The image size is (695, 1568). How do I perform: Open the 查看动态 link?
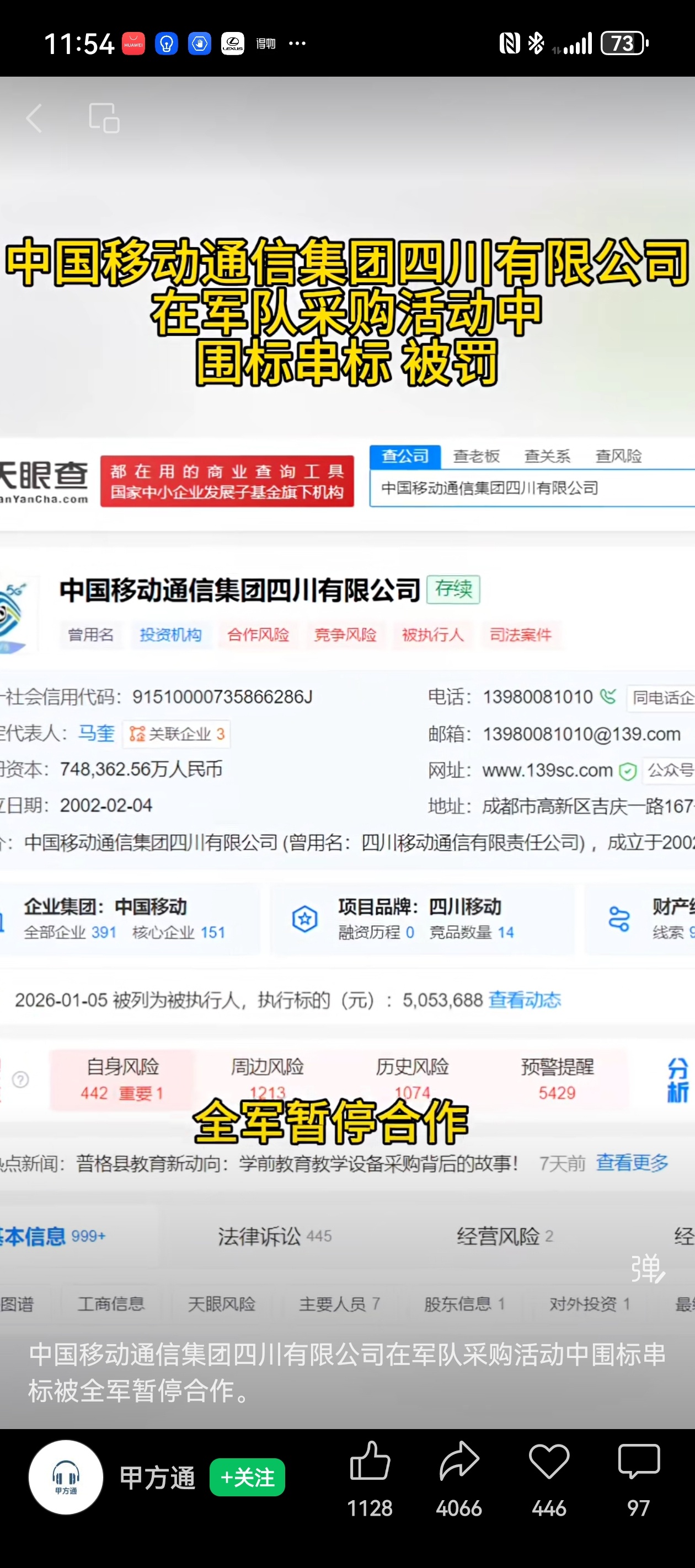(525, 1000)
